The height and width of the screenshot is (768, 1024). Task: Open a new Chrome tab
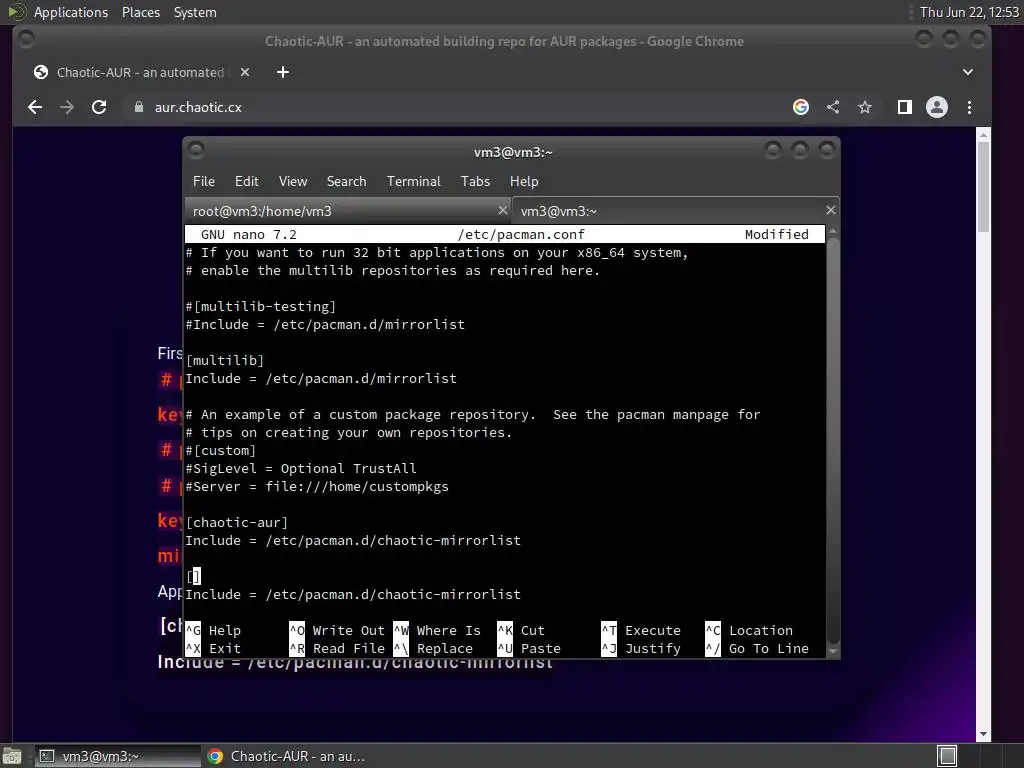(x=283, y=72)
